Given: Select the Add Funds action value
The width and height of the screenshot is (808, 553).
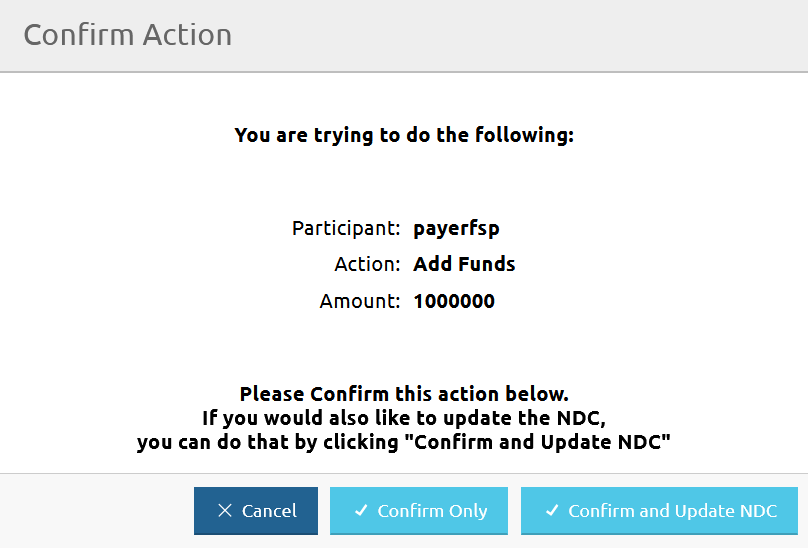Looking at the screenshot, I should [x=464, y=265].
